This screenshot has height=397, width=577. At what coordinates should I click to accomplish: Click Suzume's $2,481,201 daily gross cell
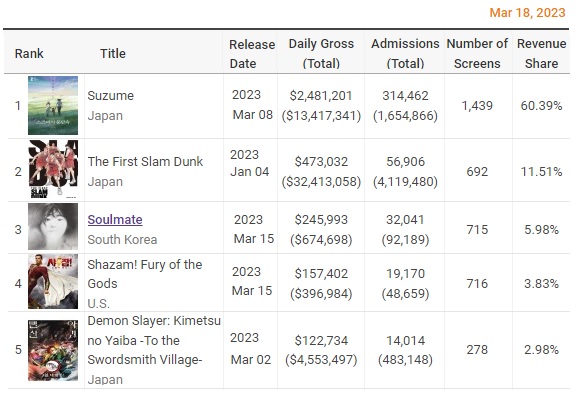tap(321, 96)
